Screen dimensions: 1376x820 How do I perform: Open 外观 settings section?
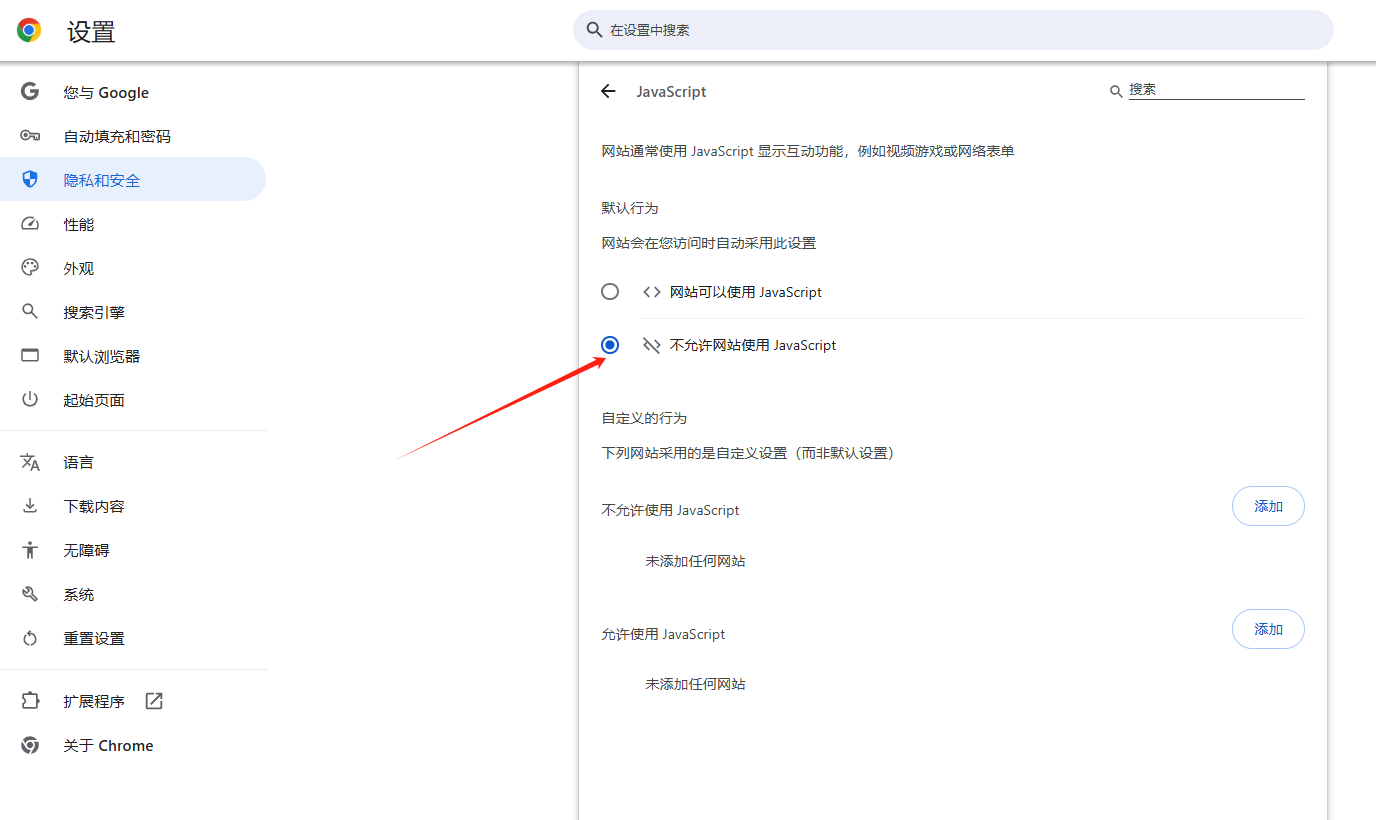point(133,268)
